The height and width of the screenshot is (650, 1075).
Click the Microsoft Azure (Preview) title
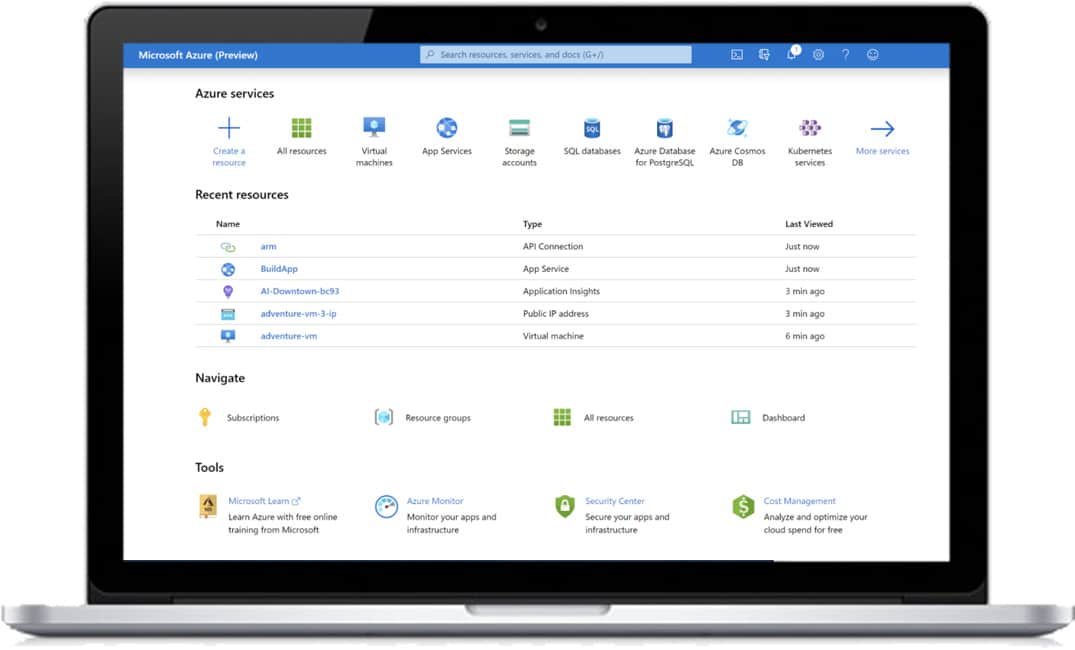[x=198, y=55]
